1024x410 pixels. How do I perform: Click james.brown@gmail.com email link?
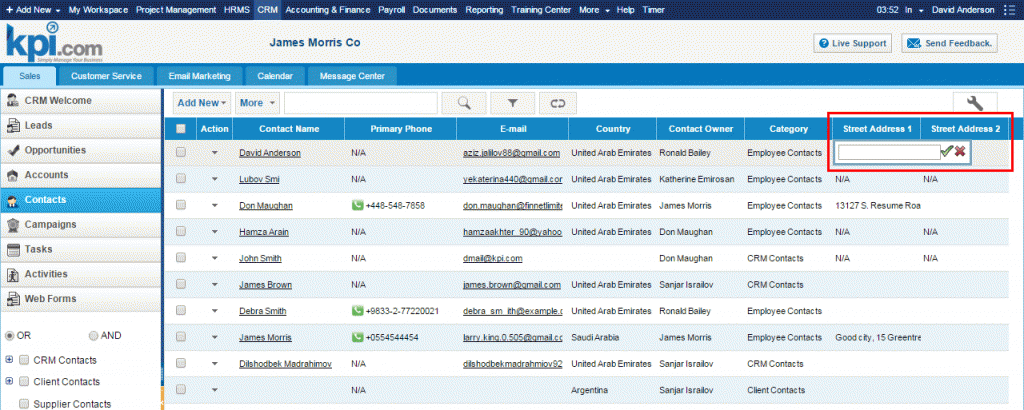pos(512,285)
